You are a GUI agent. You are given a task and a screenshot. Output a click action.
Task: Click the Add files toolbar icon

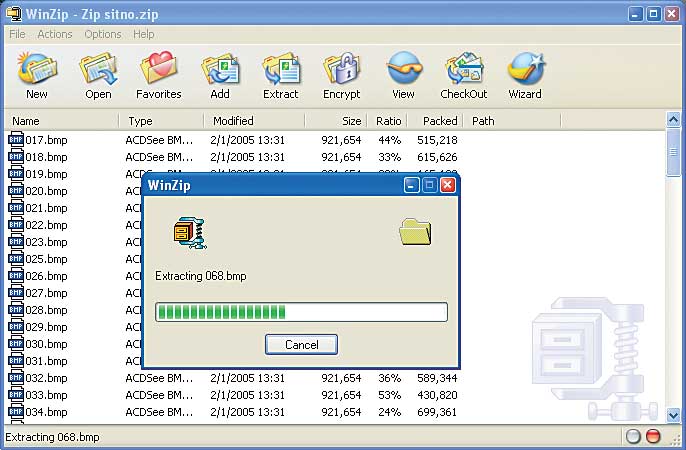pyautogui.click(x=220, y=68)
